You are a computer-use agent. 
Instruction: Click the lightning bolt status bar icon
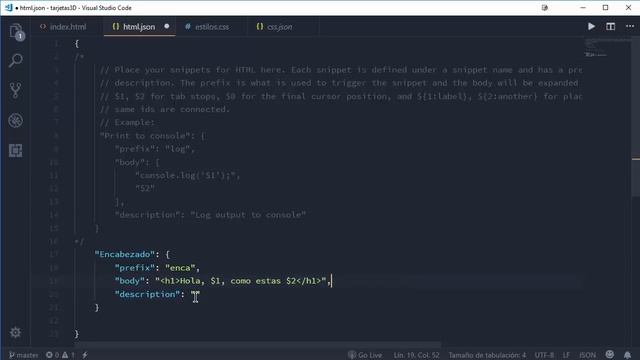(85, 355)
